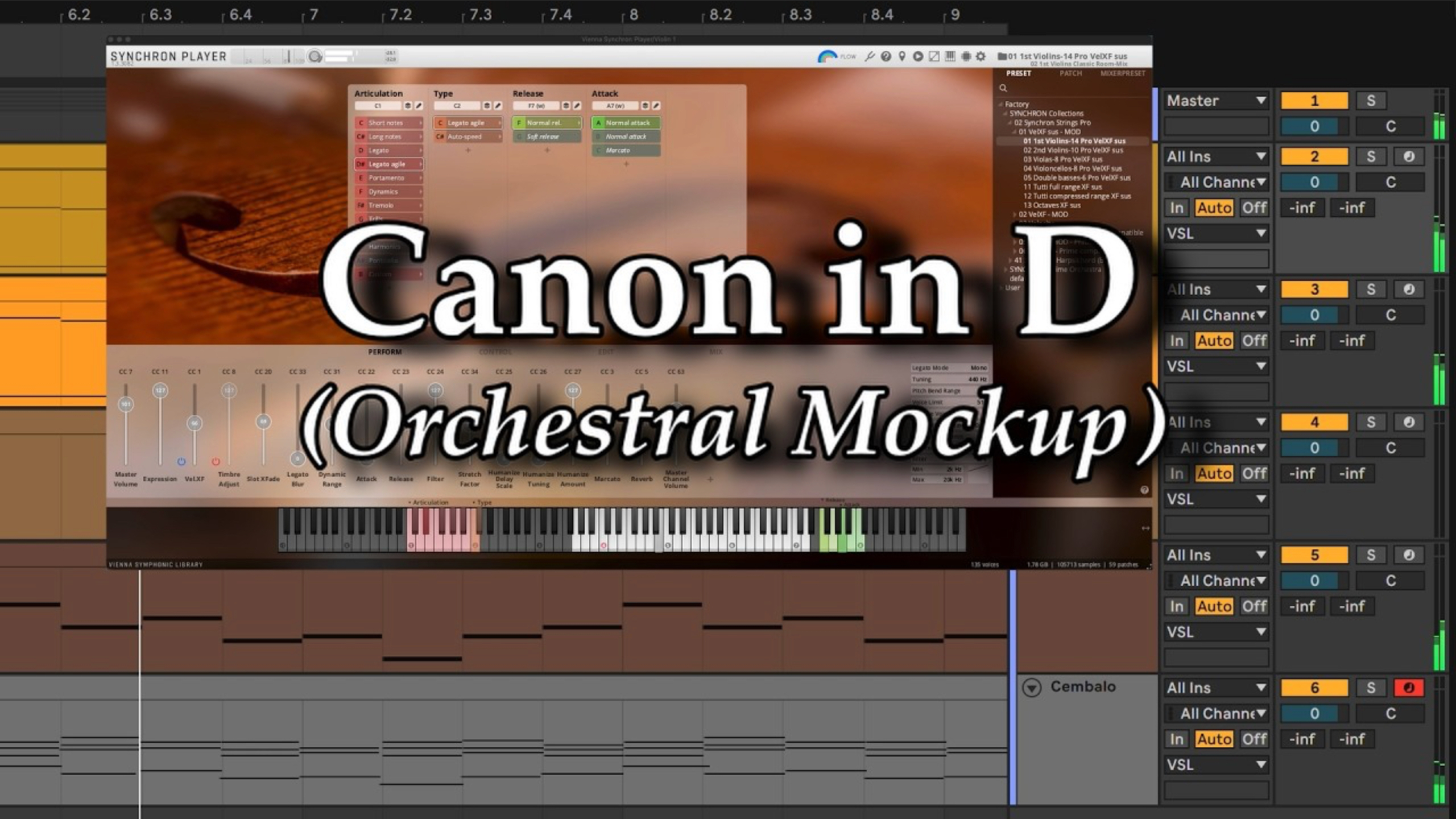Open track 5 VSL output dropdown

point(1216,632)
